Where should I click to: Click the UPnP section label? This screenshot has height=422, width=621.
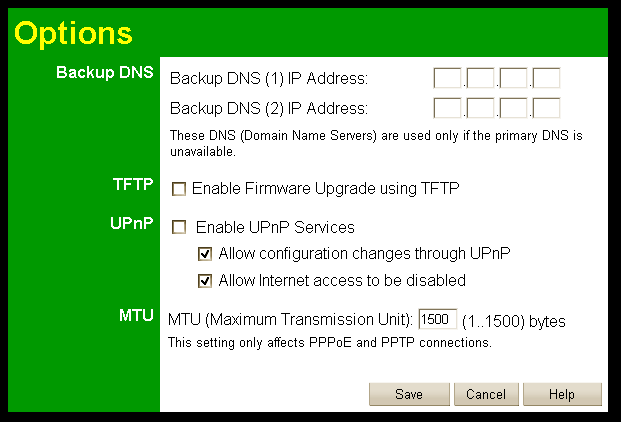[133, 223]
